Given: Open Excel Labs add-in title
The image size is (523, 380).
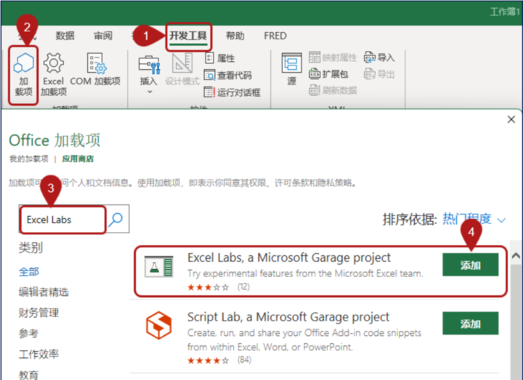Looking at the screenshot, I should pos(289,258).
